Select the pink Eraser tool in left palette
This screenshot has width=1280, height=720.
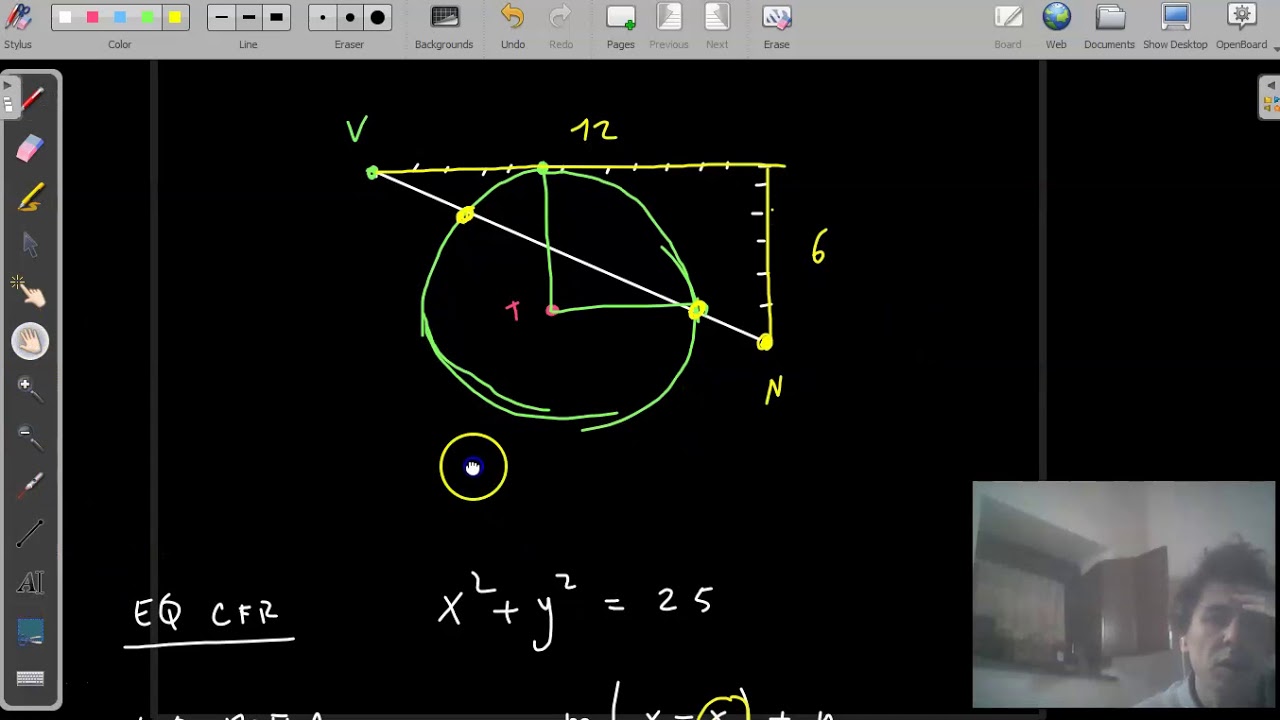click(x=30, y=148)
